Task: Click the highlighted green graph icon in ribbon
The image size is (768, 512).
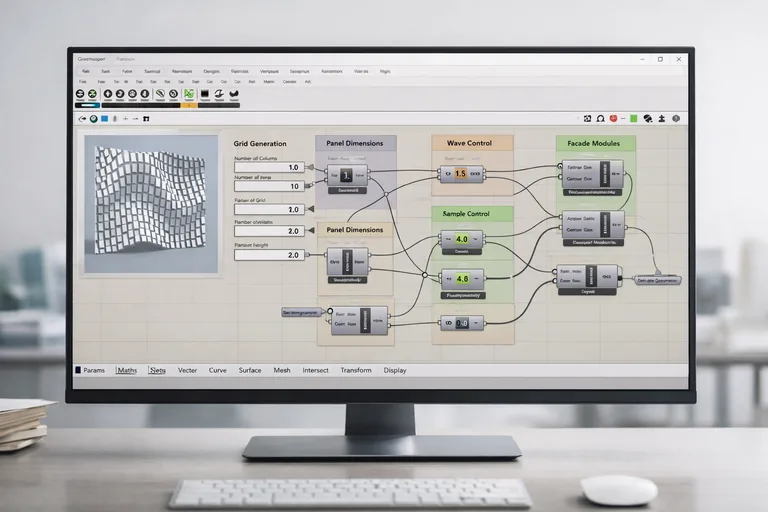Action: pos(188,94)
